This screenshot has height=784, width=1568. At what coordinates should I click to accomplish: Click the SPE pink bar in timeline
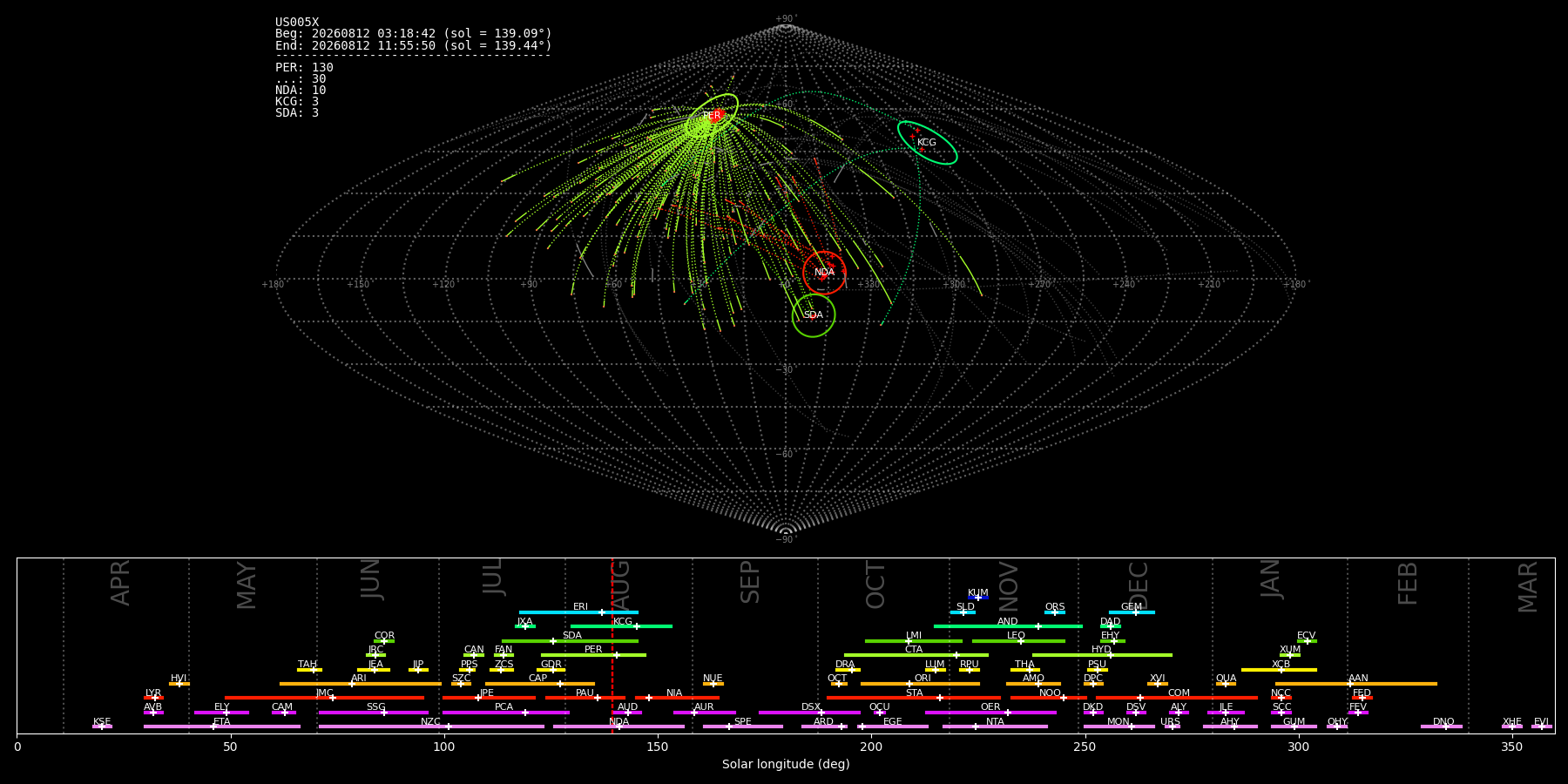tap(743, 727)
